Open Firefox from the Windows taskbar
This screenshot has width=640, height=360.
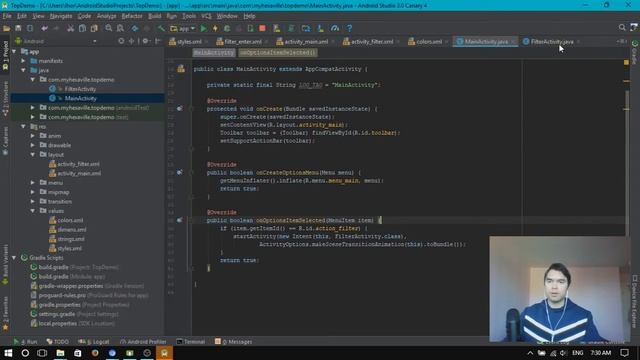[x=95, y=353]
